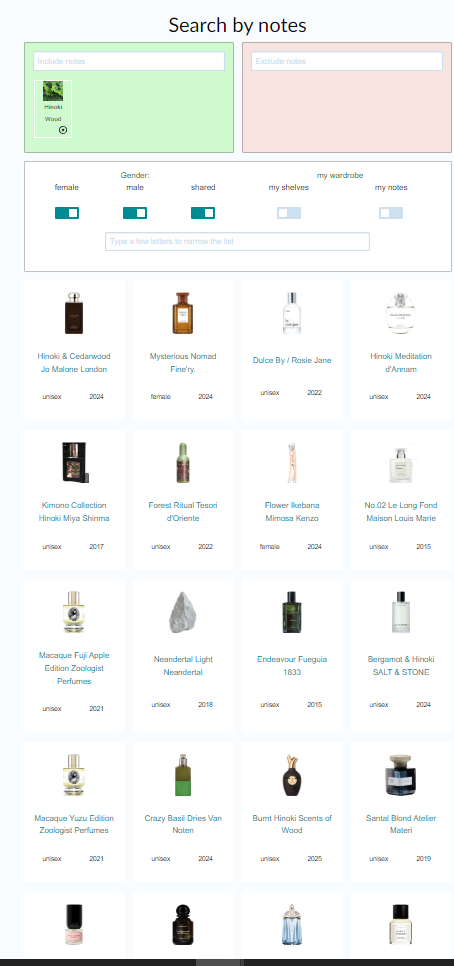Click the Endeavour Fueguia 1833 bottle image
Image resolution: width=454 pixels, height=966 pixels.
292,612
